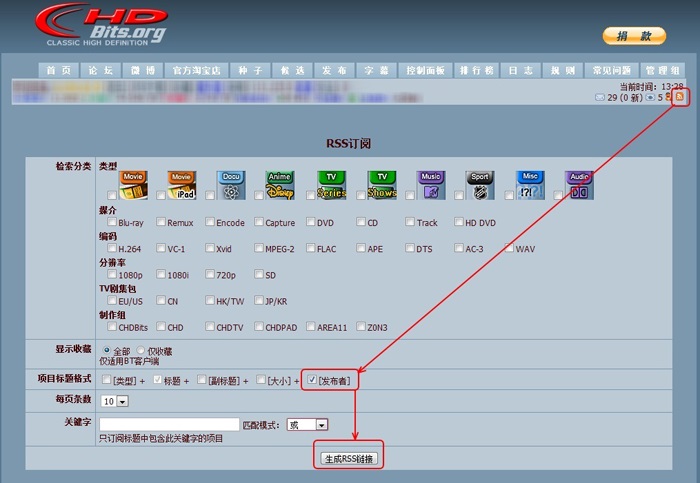Image resolution: width=700 pixels, height=483 pixels.
Task: Open the 种子 navigation tab
Action: point(250,71)
